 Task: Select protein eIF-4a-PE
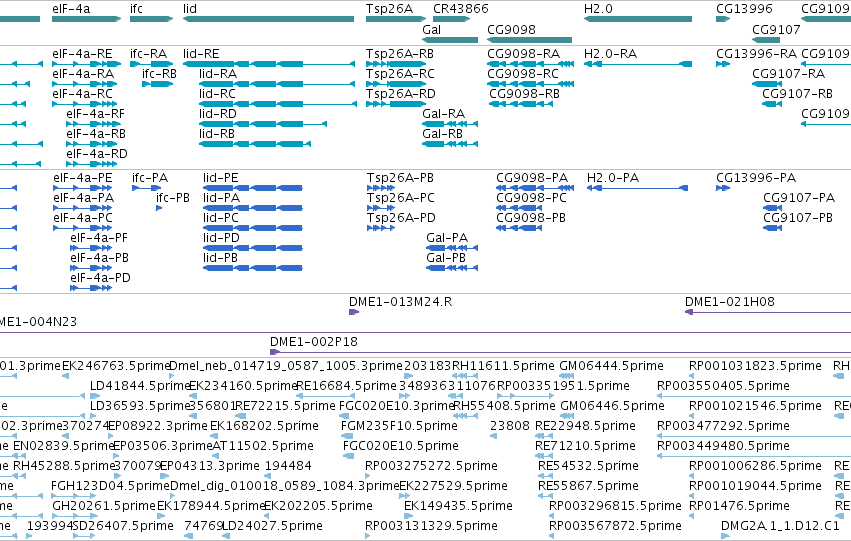point(82,188)
